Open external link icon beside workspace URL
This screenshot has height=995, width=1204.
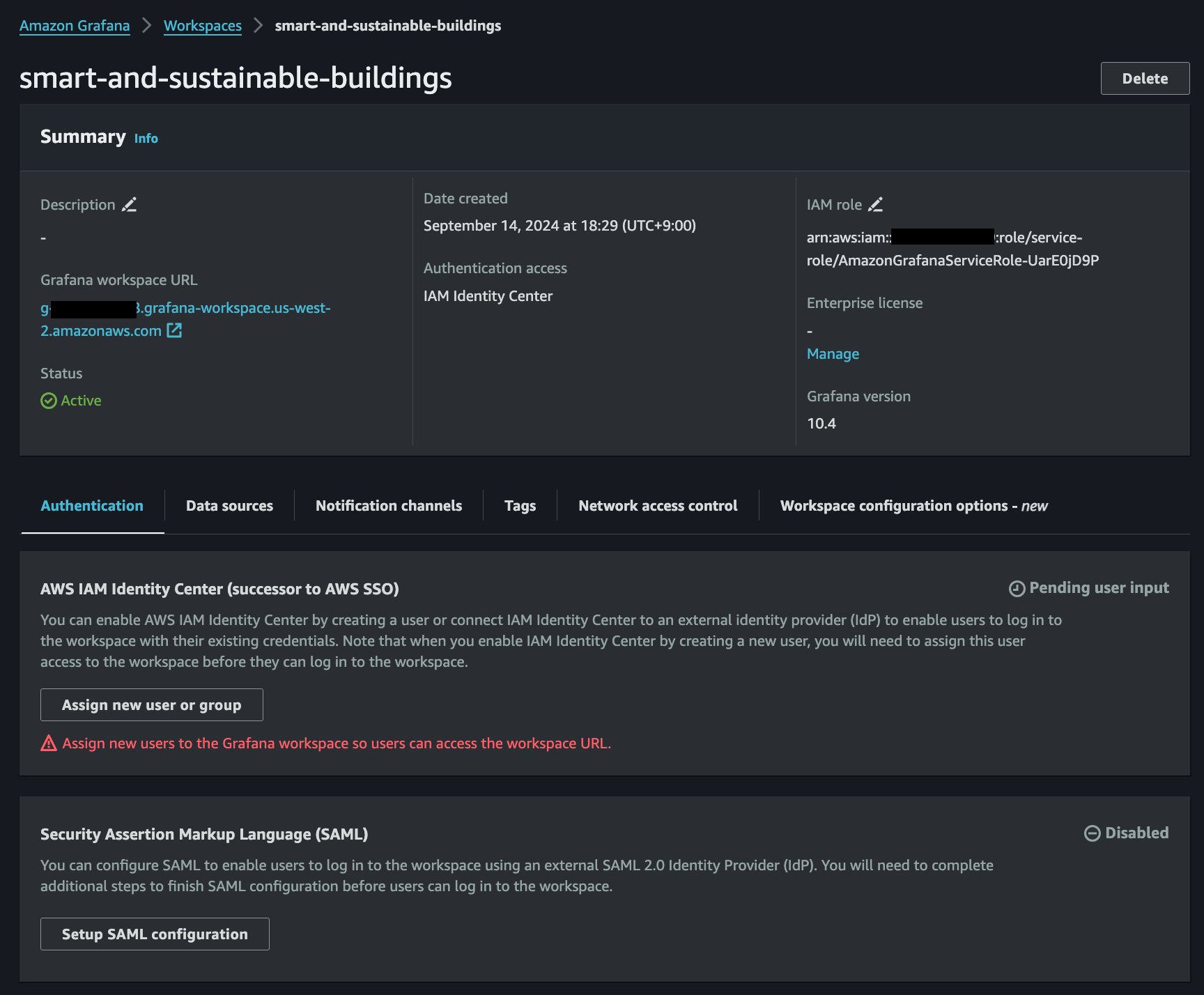tap(174, 330)
